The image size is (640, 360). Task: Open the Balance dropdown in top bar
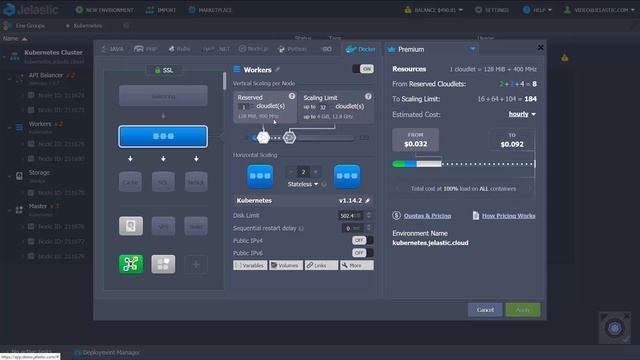pos(433,10)
